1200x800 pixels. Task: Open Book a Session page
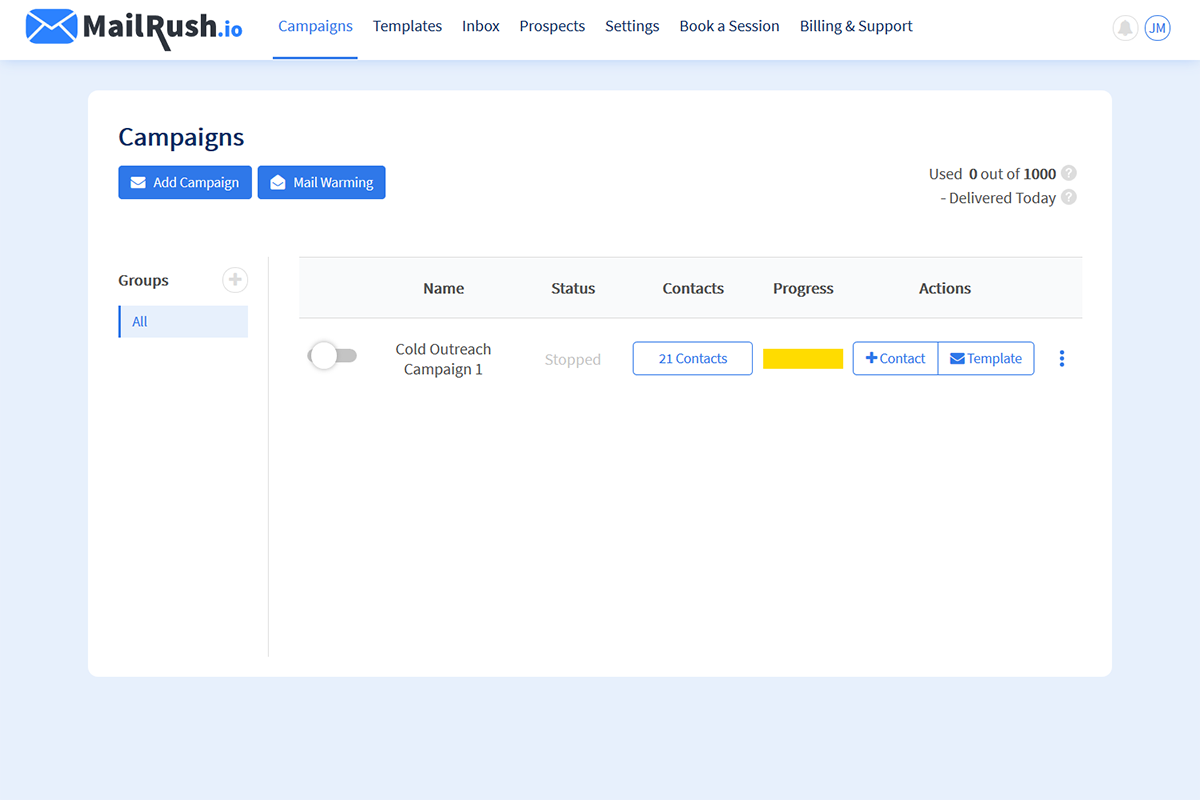point(729,27)
